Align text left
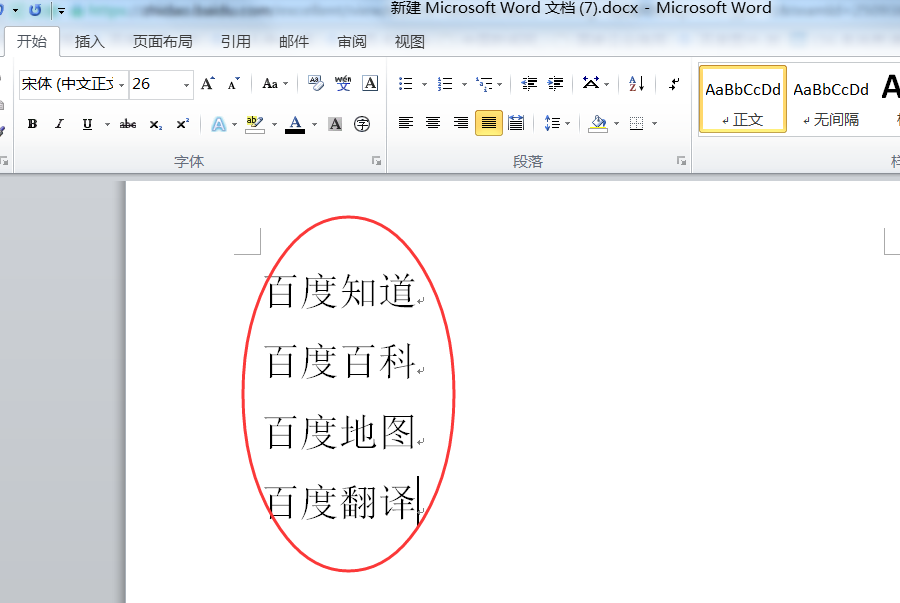Viewport: 900px width, 603px height. tap(406, 123)
